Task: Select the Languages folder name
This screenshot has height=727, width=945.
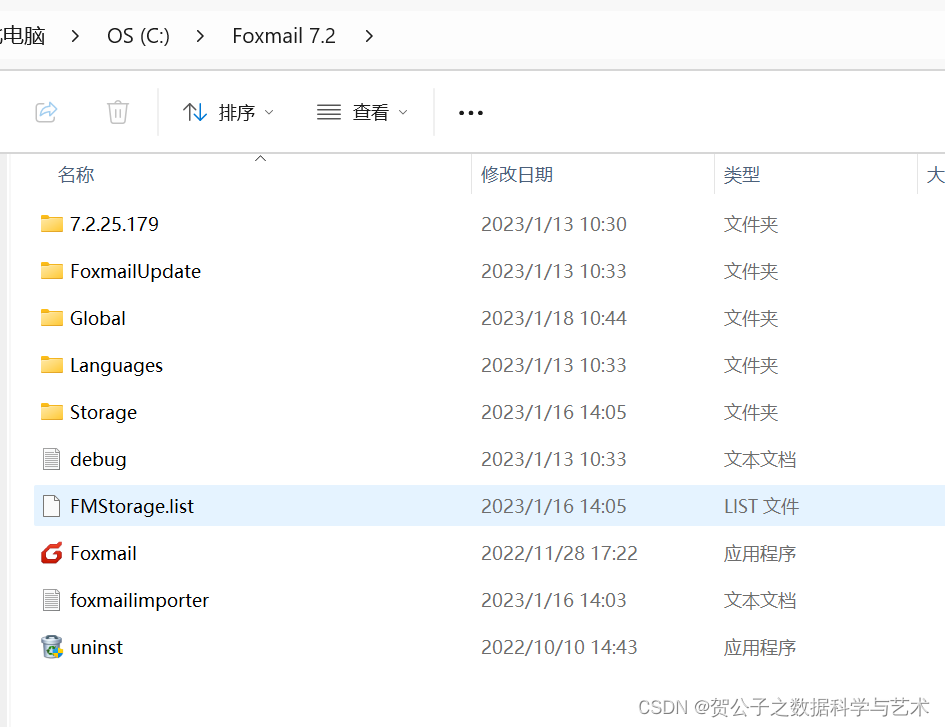Action: point(116,366)
